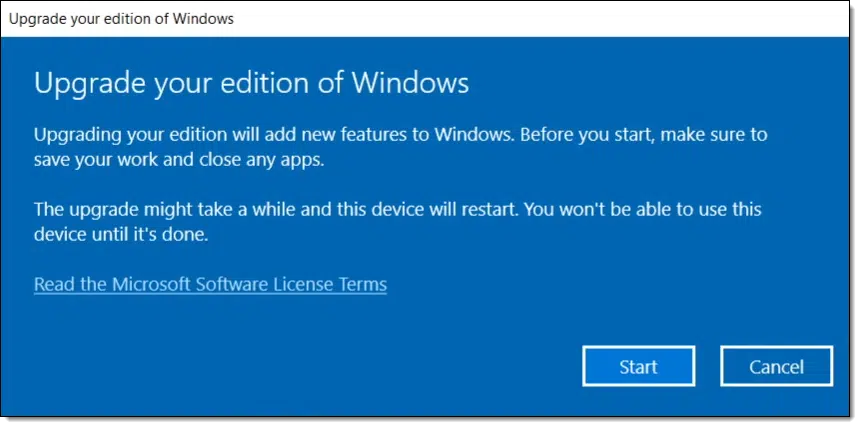The image size is (860, 427).
Task: Click the line 'device until it's done.'
Action: (x=121, y=236)
